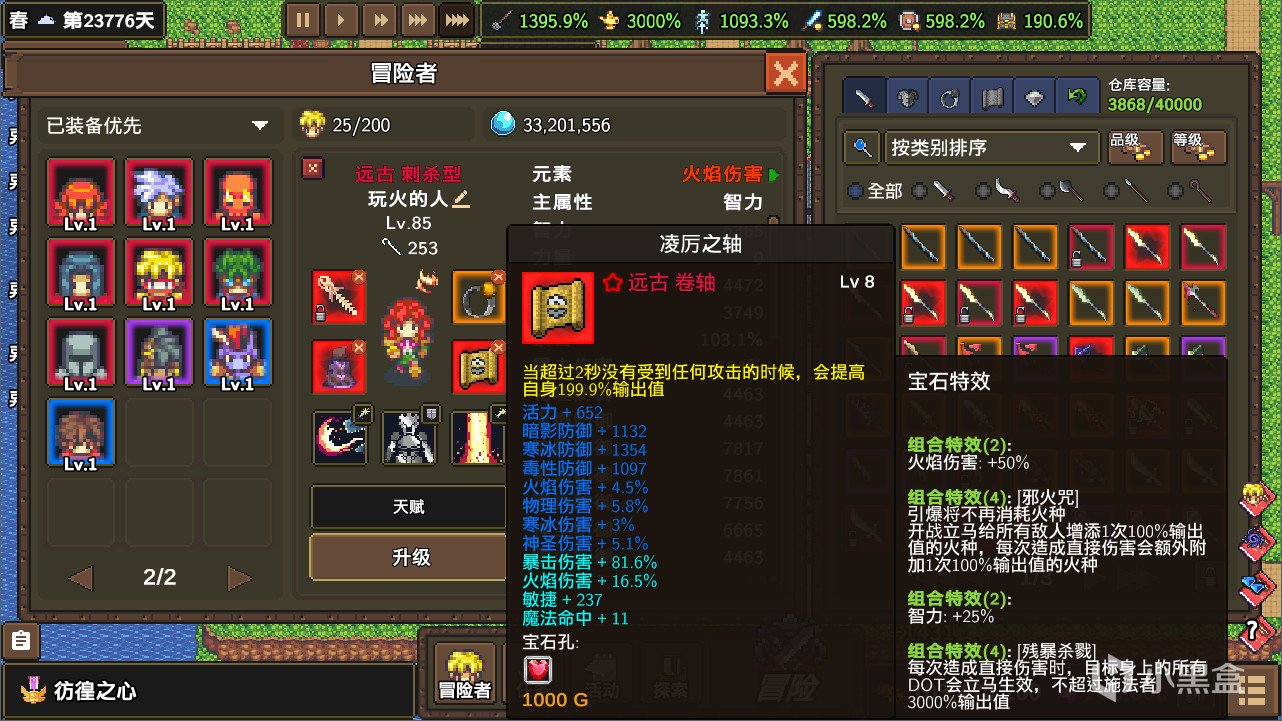
Task: Click the warehouse search magnifier icon
Action: pyautogui.click(x=860, y=148)
